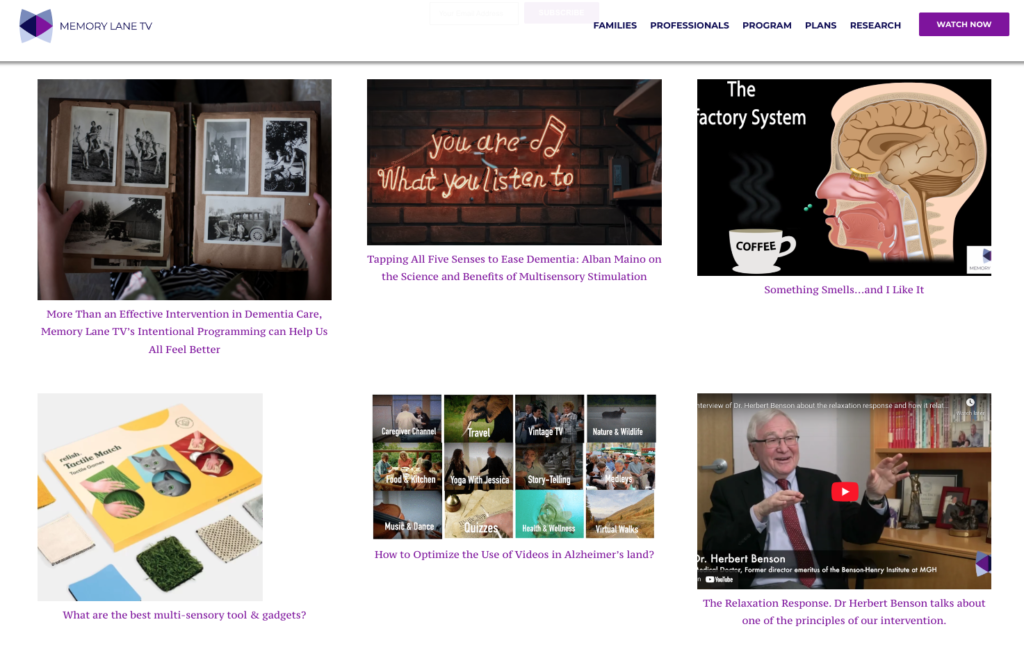The height and width of the screenshot is (647, 1024).
Task: Open the Tactile Match game image
Action: (150, 497)
